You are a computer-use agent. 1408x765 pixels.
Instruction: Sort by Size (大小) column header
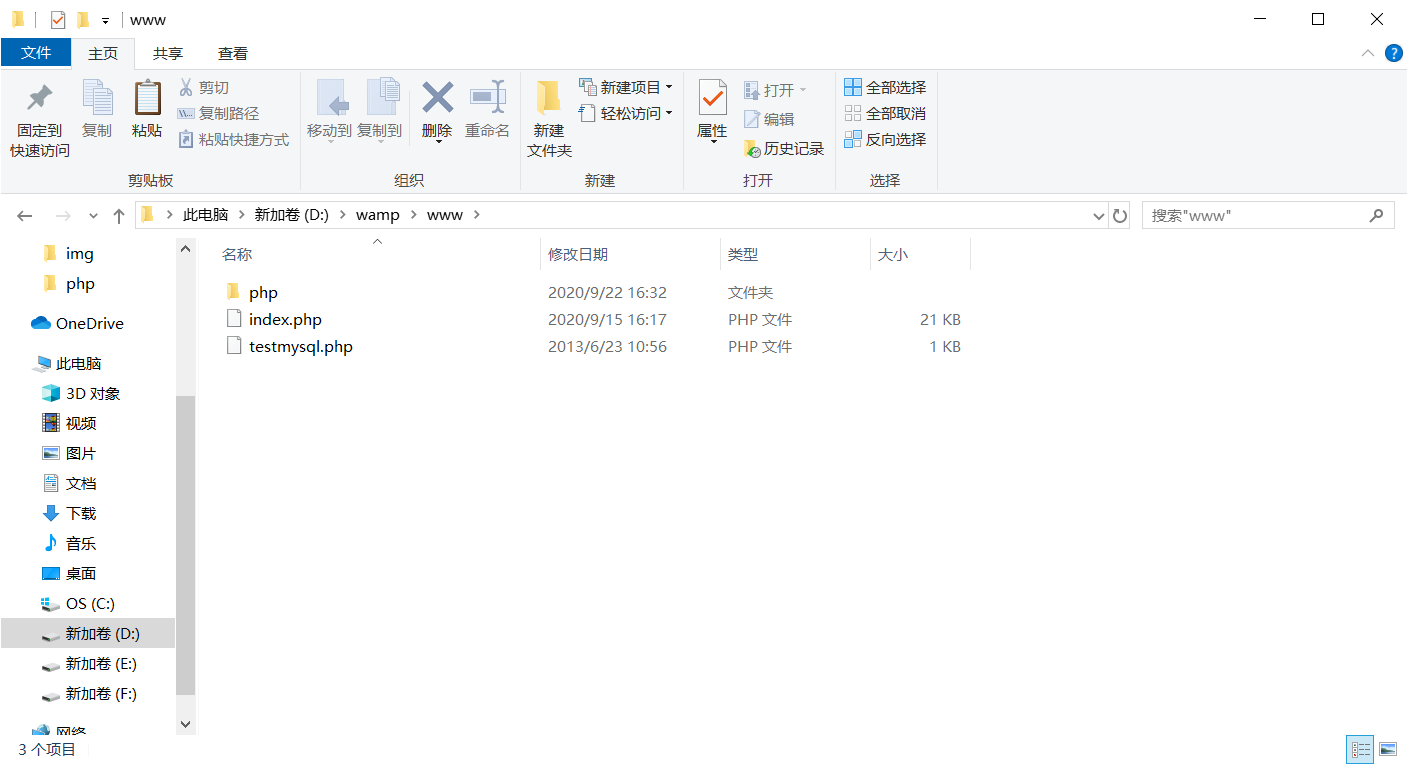click(x=892, y=255)
